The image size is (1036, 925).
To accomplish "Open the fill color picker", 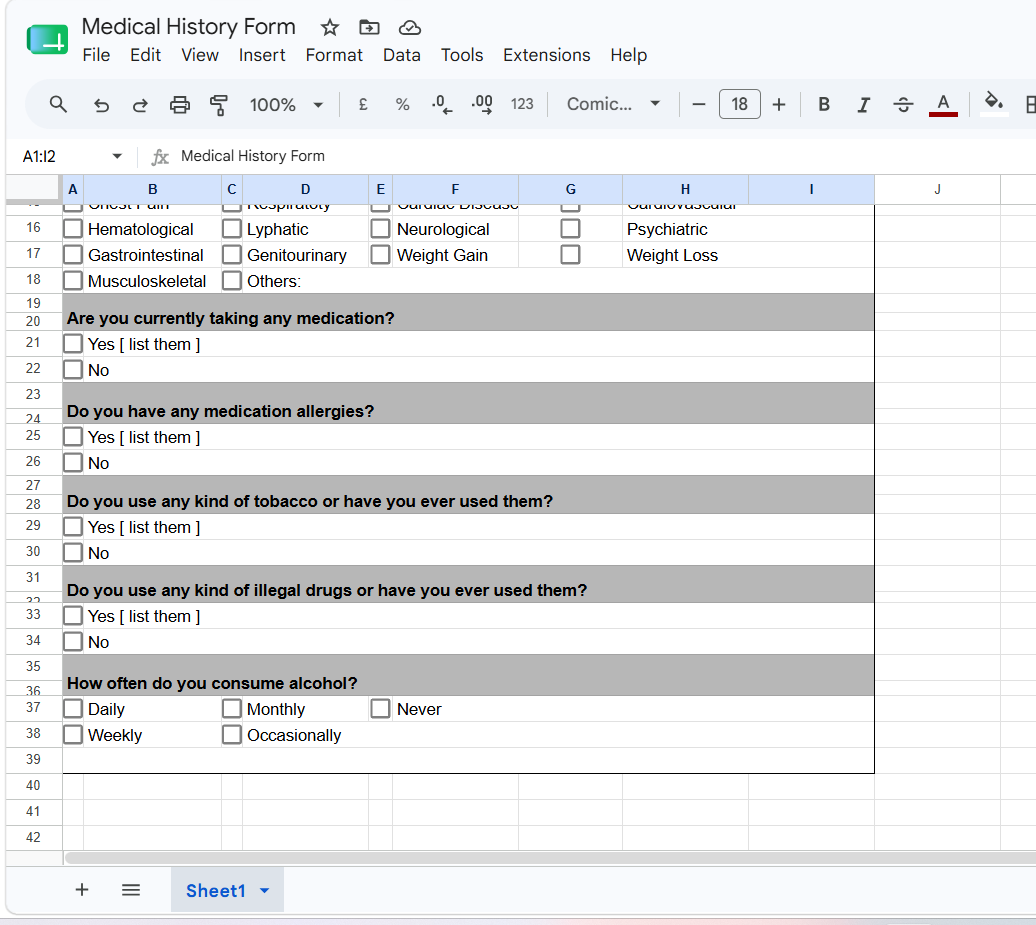I will tap(994, 103).
